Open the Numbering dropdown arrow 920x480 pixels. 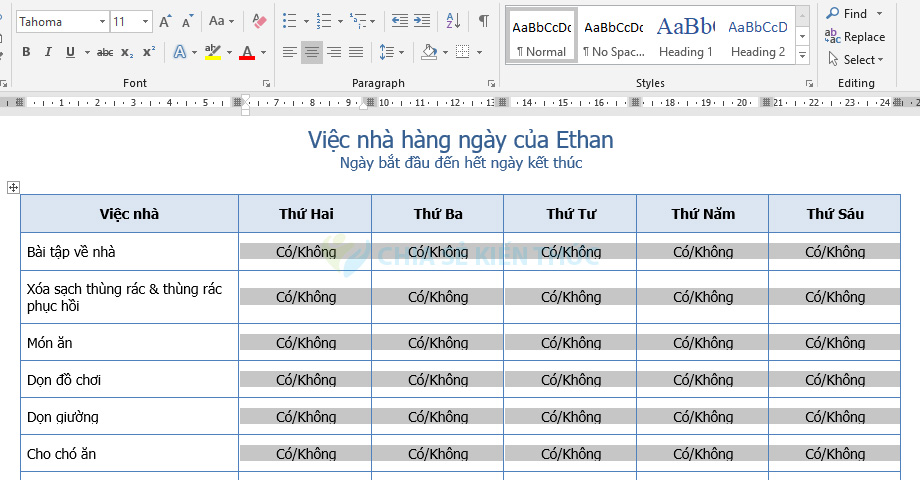(x=340, y=22)
